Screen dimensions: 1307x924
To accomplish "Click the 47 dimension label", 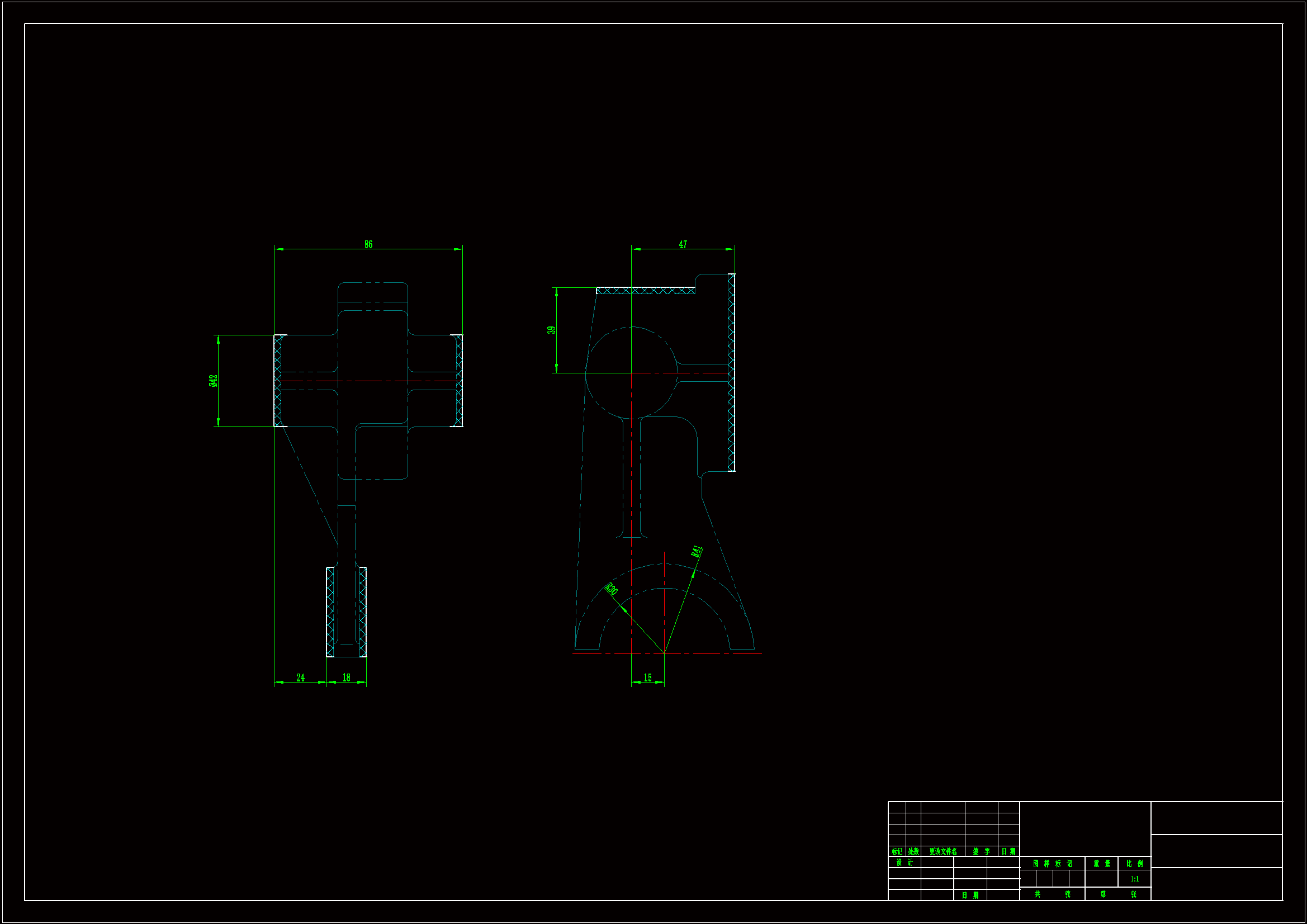I will [683, 244].
